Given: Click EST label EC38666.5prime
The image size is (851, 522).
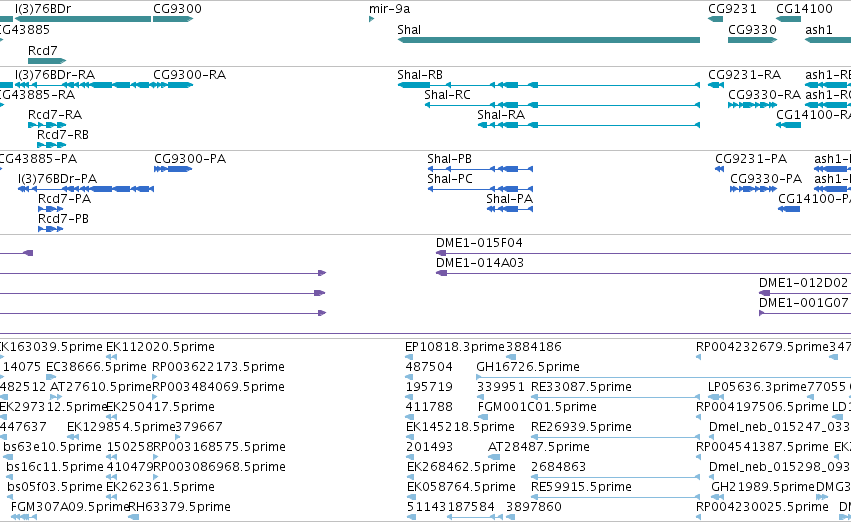Looking at the screenshot, I should tap(96, 367).
